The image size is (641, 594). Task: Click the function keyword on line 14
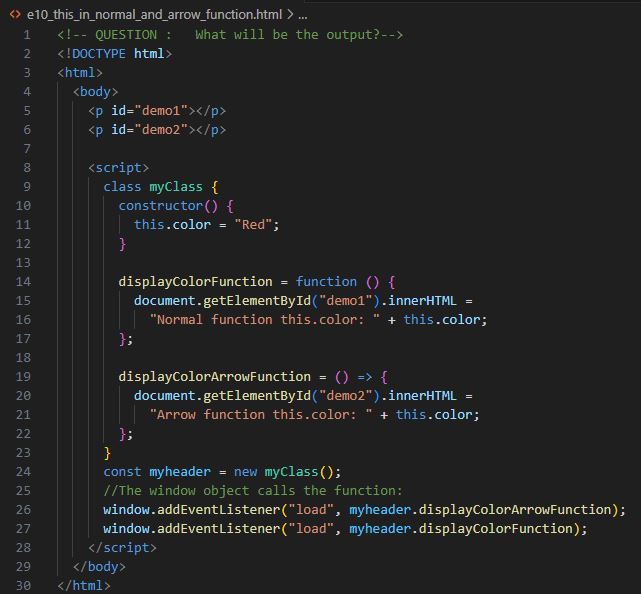326,282
